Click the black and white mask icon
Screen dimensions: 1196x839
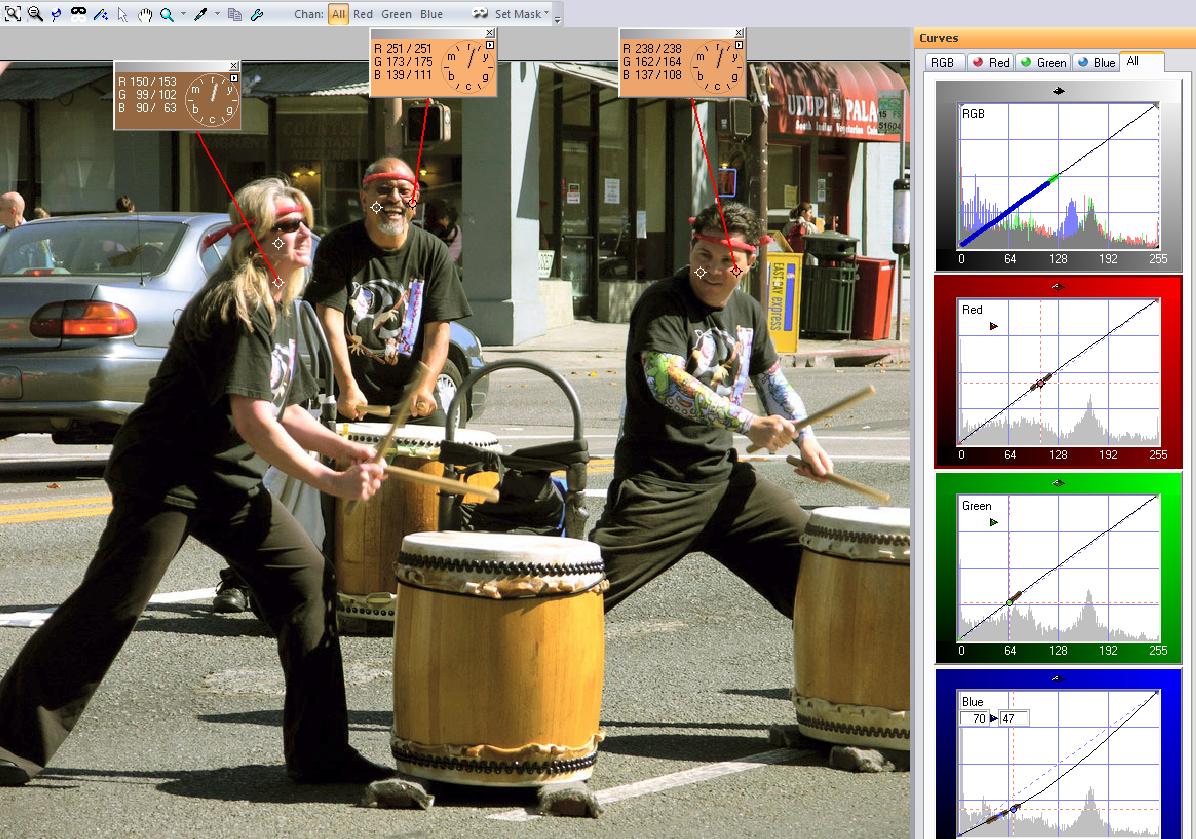click(78, 13)
